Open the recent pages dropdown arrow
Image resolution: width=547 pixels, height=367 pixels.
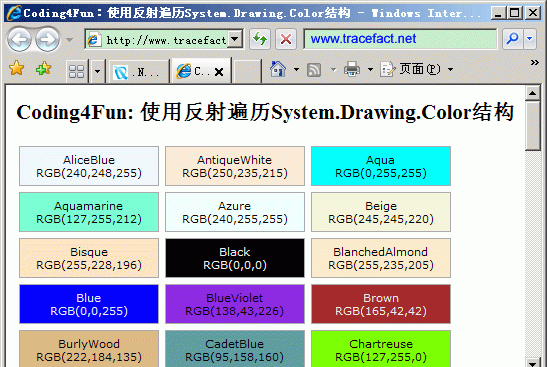[x=69, y=40]
